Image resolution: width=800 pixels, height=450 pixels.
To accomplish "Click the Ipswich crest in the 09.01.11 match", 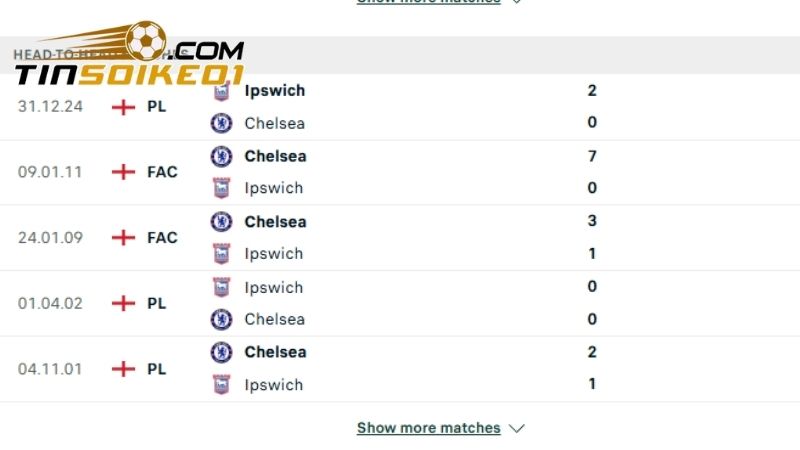I will click(221, 188).
